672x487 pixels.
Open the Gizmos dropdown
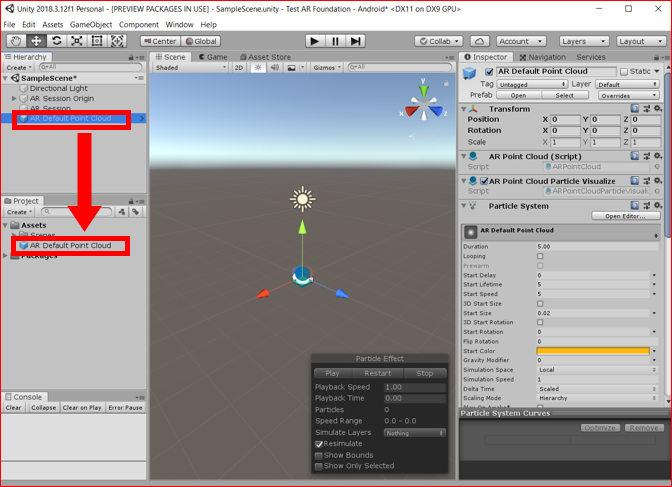pos(327,67)
